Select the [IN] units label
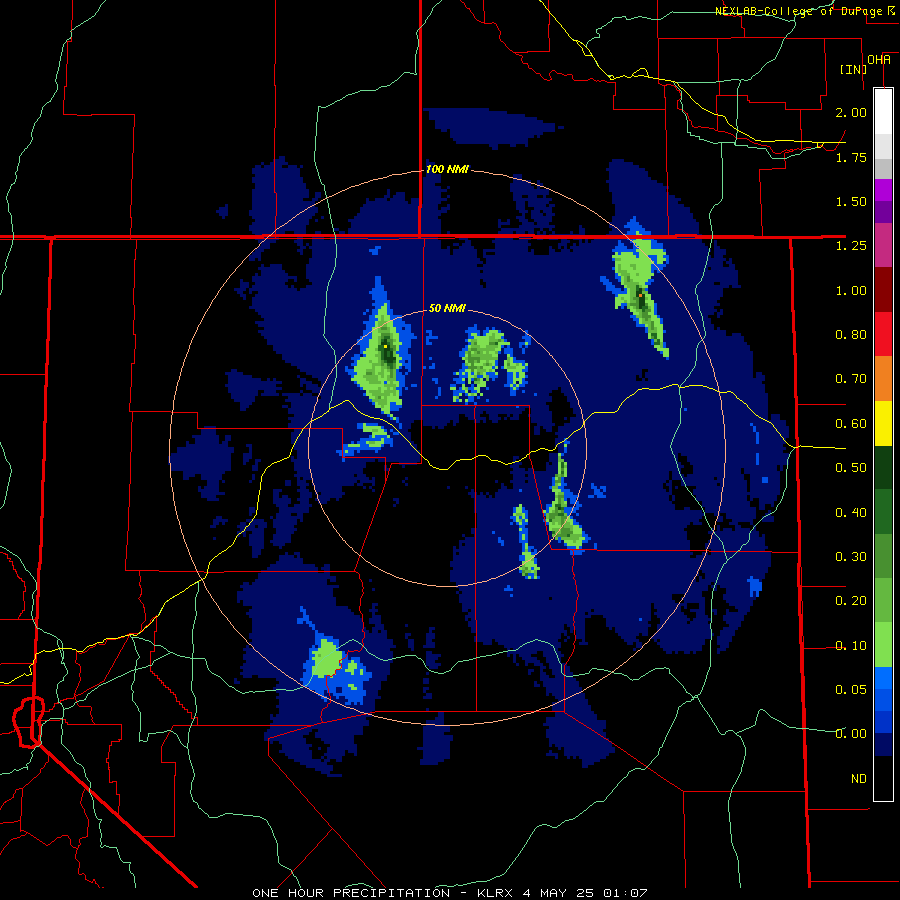 point(854,70)
